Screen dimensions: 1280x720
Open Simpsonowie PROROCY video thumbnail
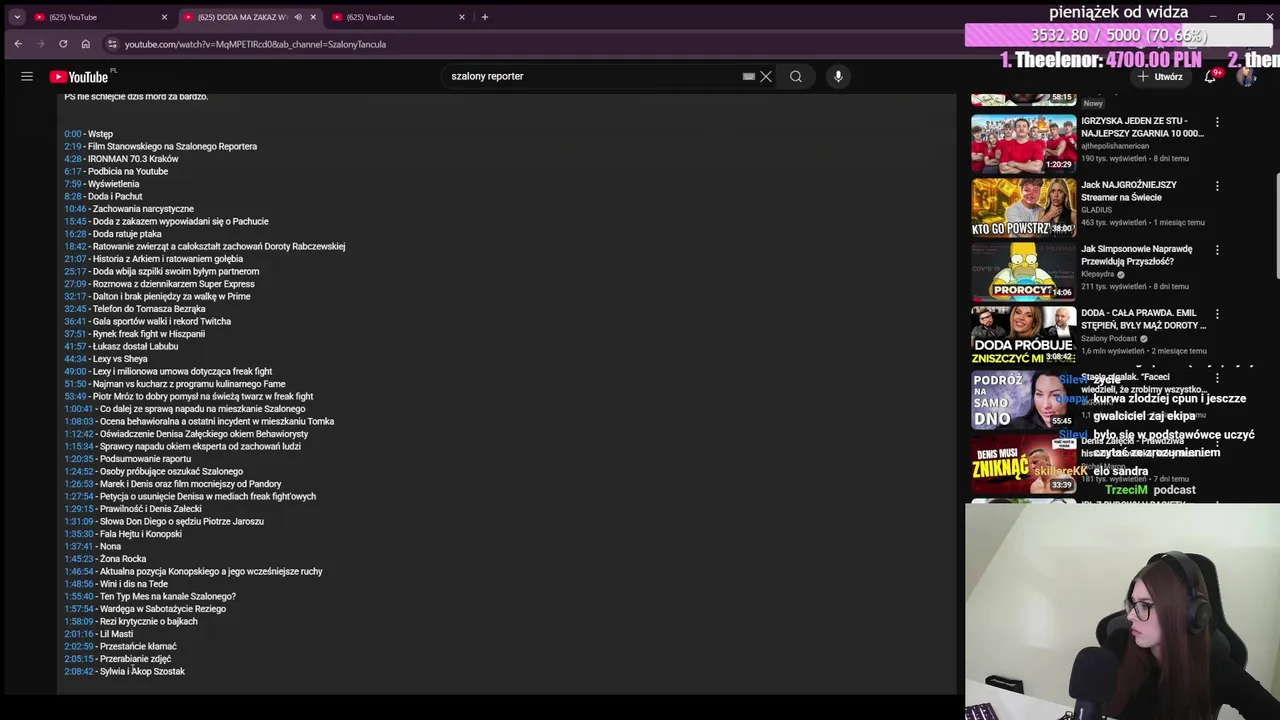point(1023,271)
